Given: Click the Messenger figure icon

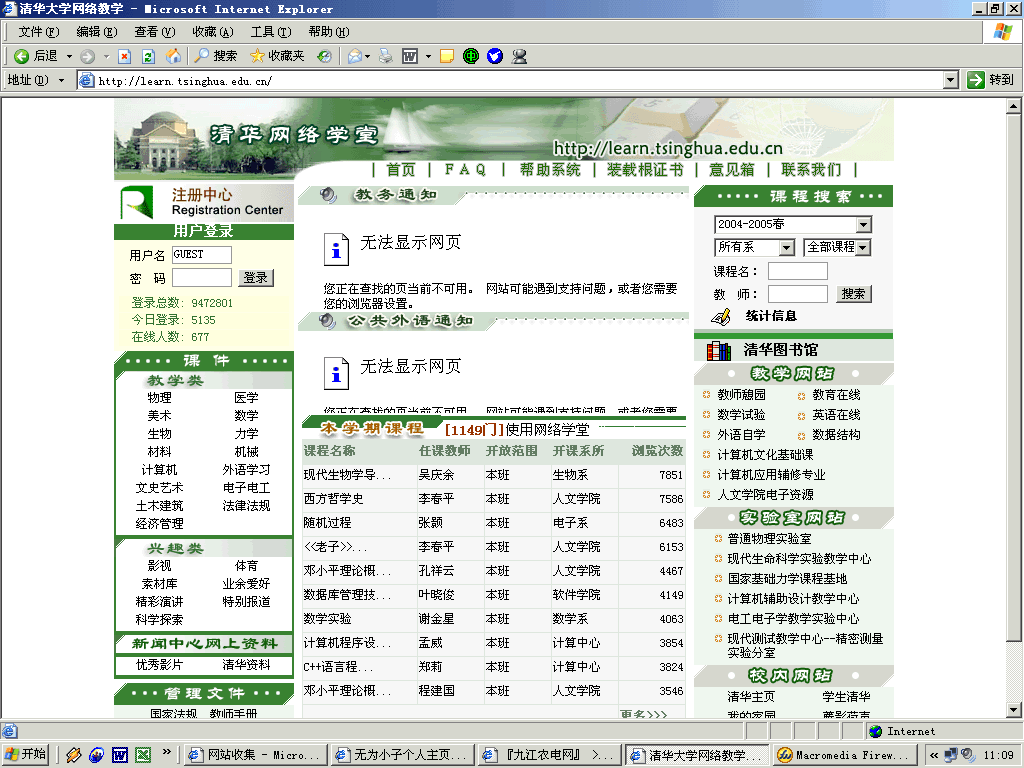Looking at the screenshot, I should tap(519, 57).
